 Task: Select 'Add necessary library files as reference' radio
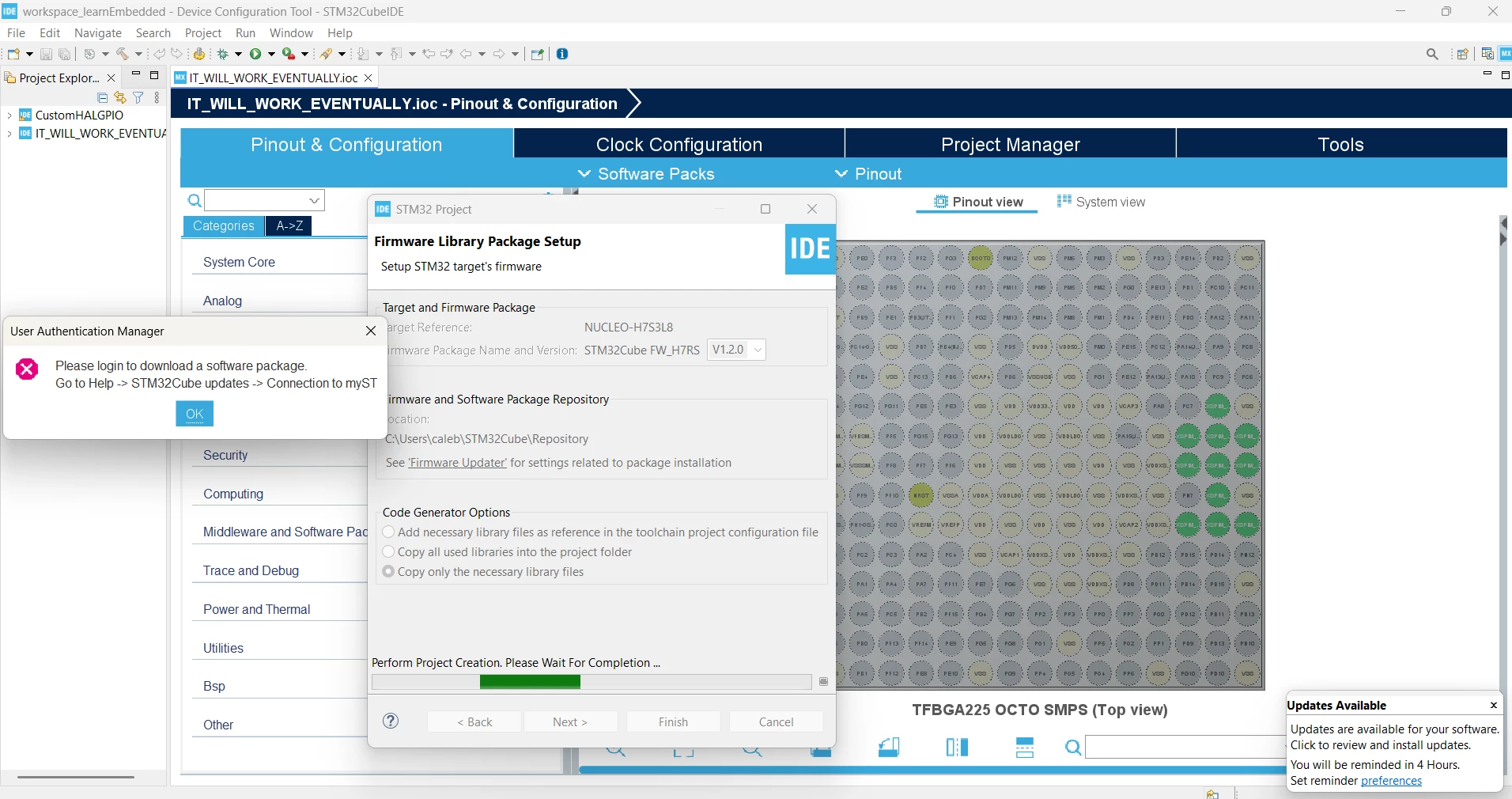pos(388,532)
